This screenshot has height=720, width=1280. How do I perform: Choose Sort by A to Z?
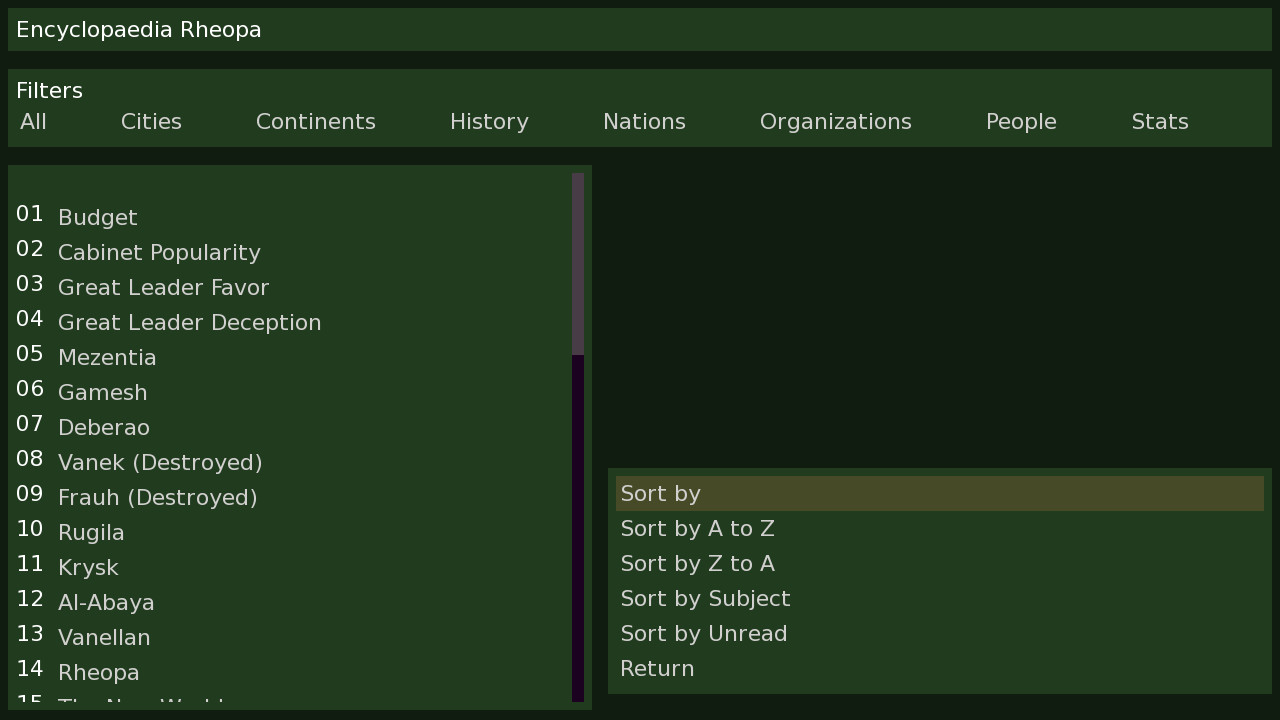pos(697,528)
